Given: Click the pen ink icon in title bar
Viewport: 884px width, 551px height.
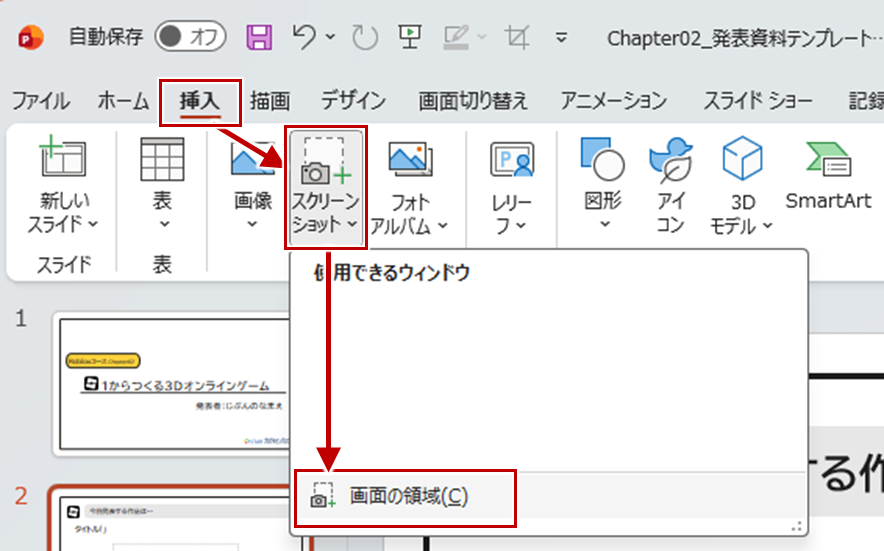Looking at the screenshot, I should point(456,37).
